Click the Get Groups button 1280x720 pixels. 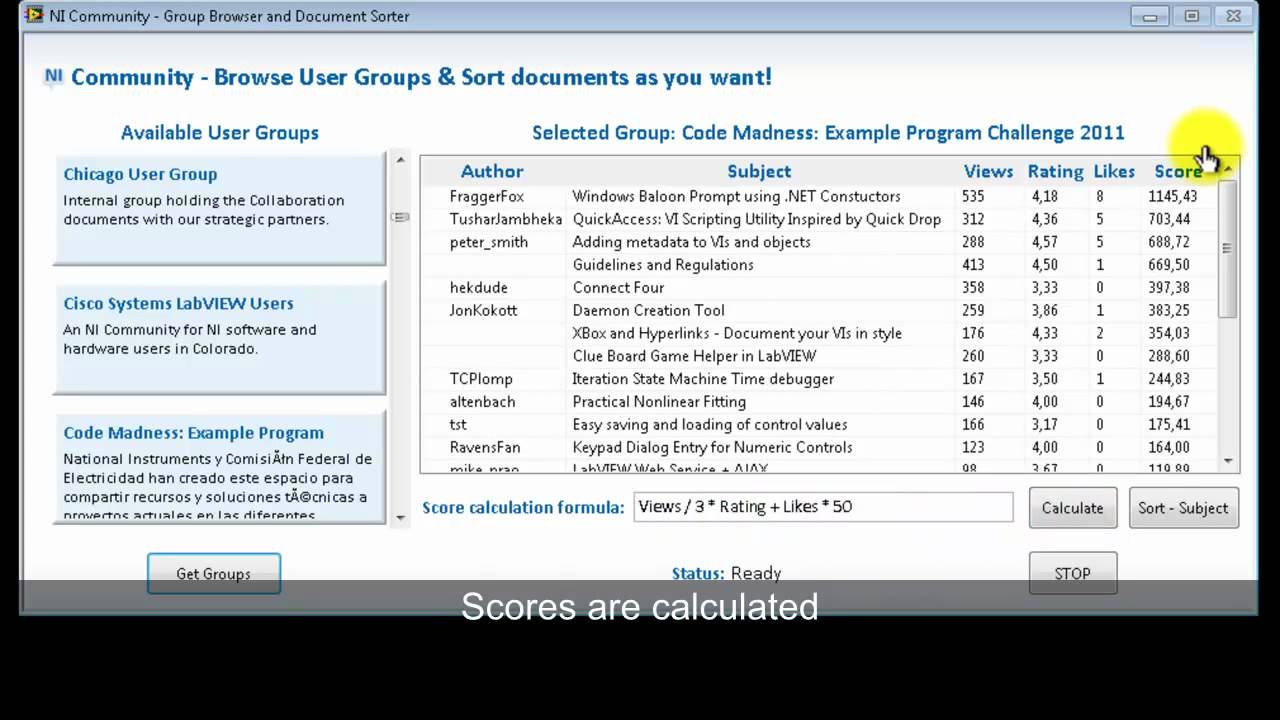pyautogui.click(x=214, y=574)
